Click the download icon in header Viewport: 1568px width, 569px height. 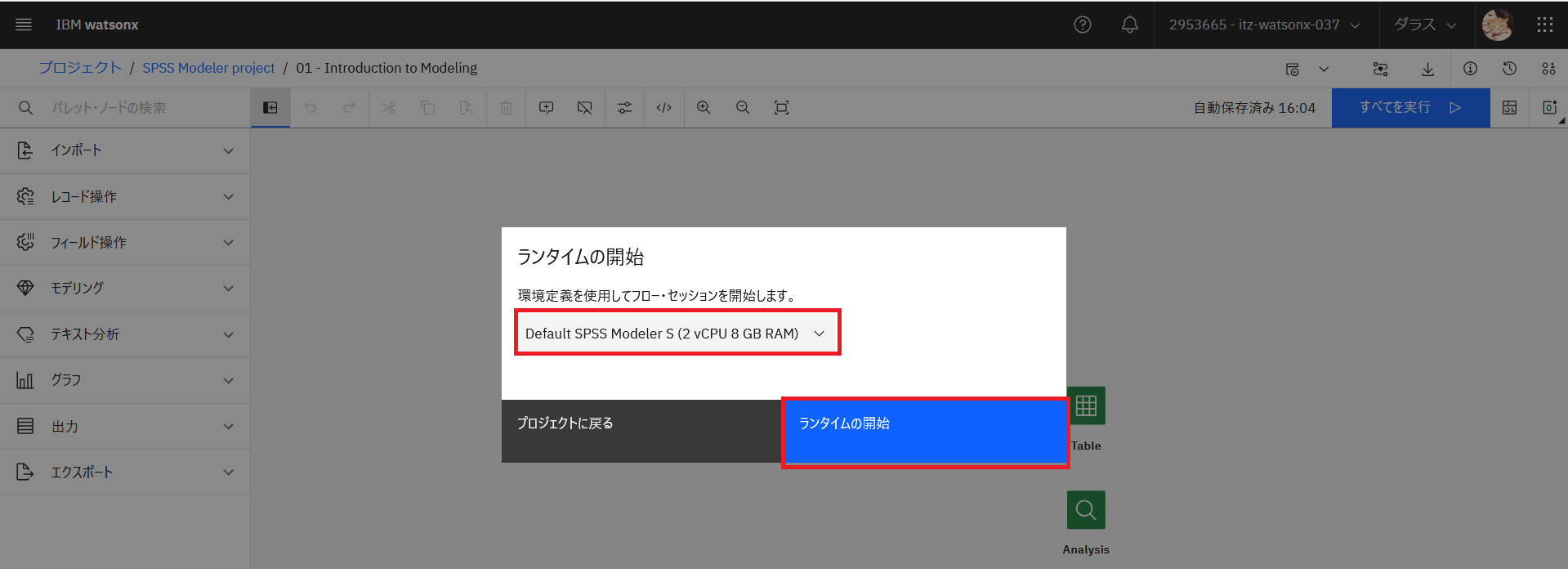[1427, 69]
